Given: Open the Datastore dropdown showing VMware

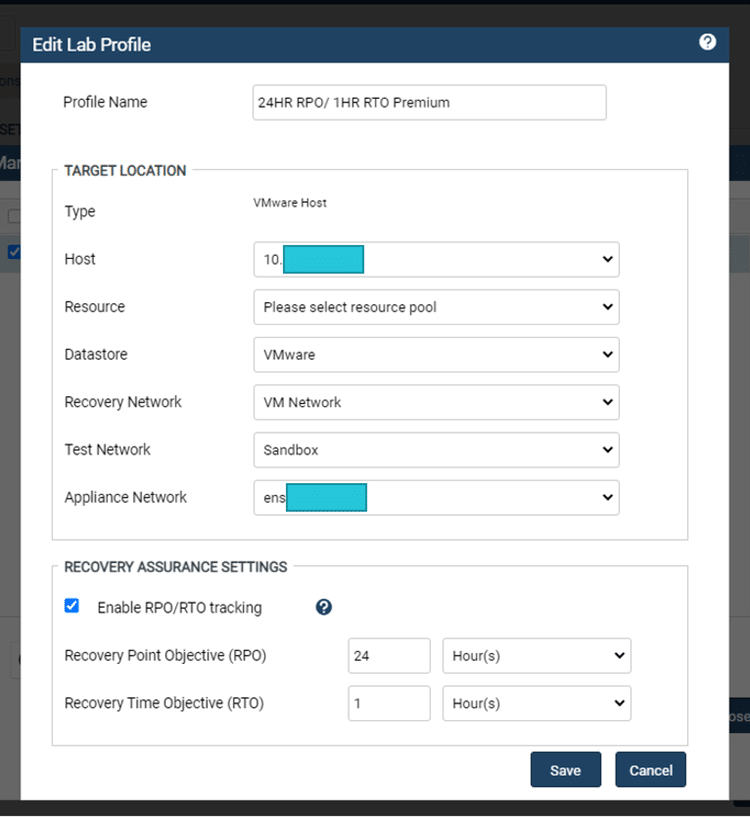Looking at the screenshot, I should (x=436, y=354).
